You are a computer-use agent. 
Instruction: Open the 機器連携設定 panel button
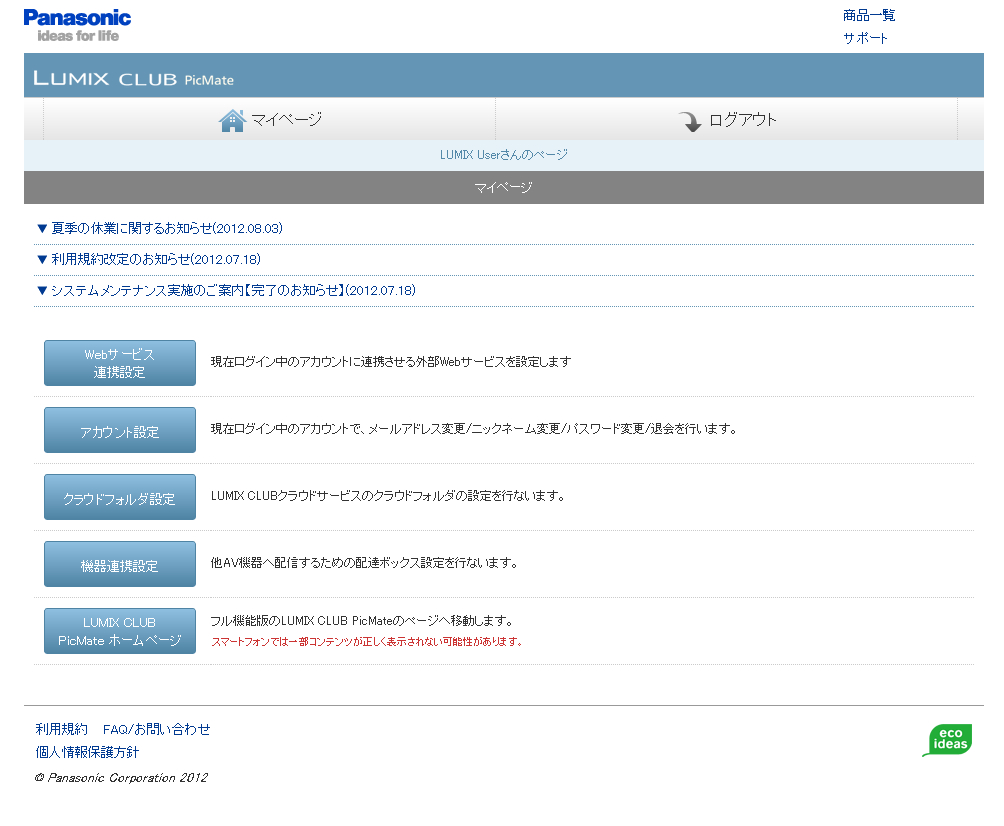point(119,563)
